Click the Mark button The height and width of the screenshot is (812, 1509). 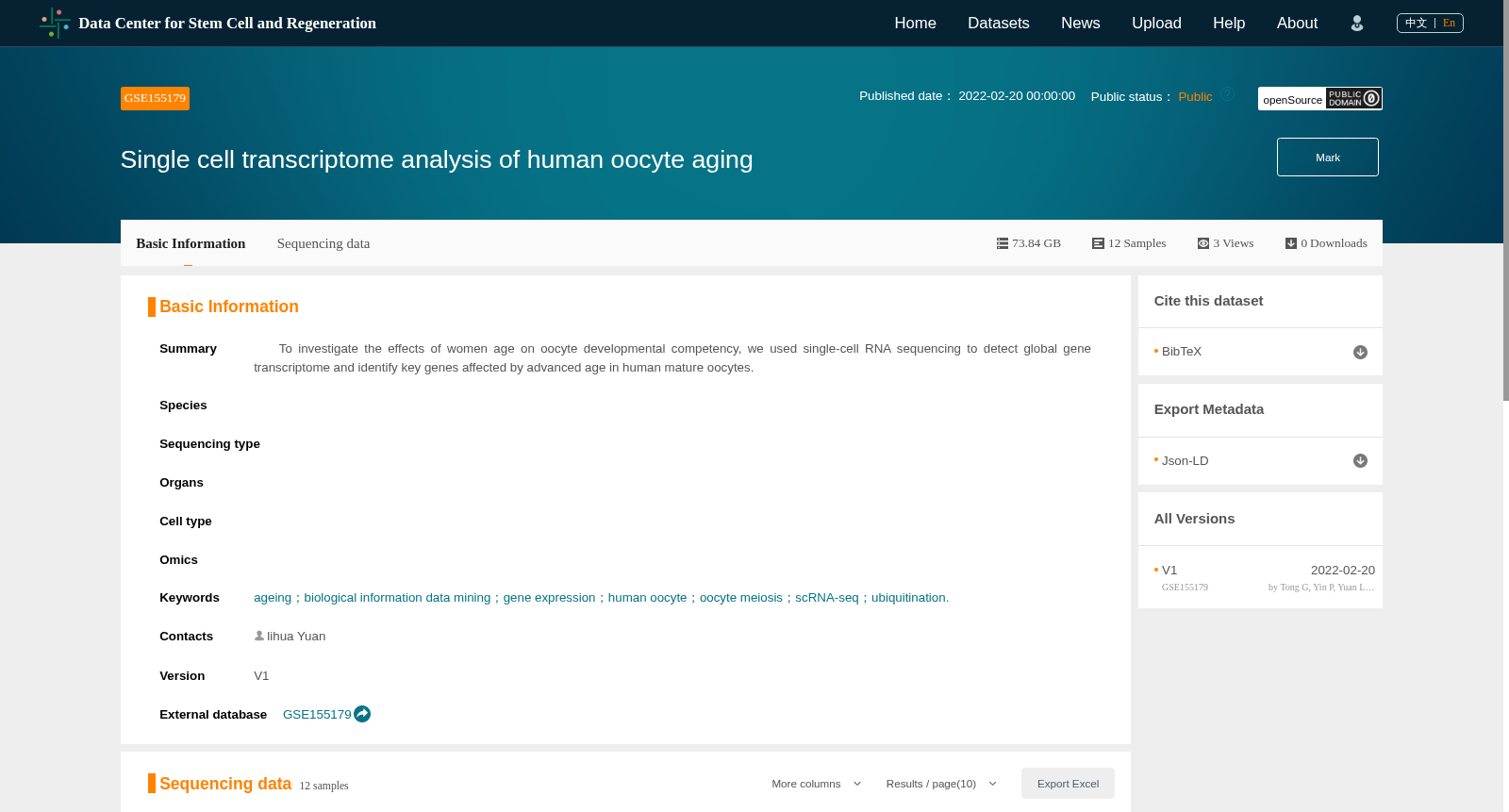point(1328,157)
